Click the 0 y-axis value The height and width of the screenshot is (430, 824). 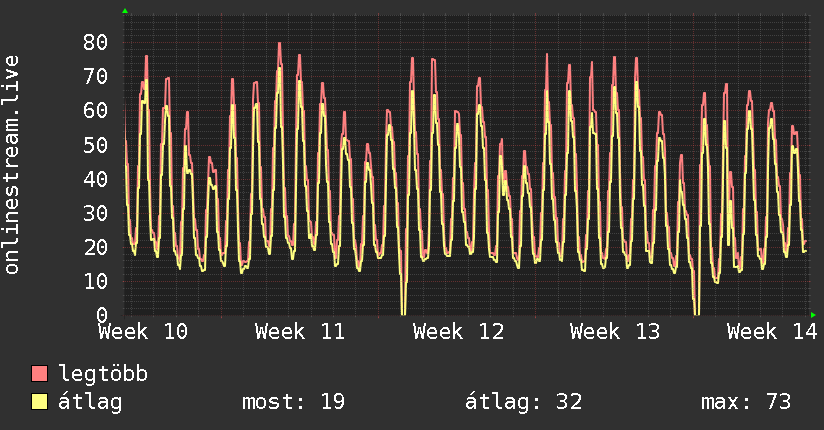(x=102, y=315)
